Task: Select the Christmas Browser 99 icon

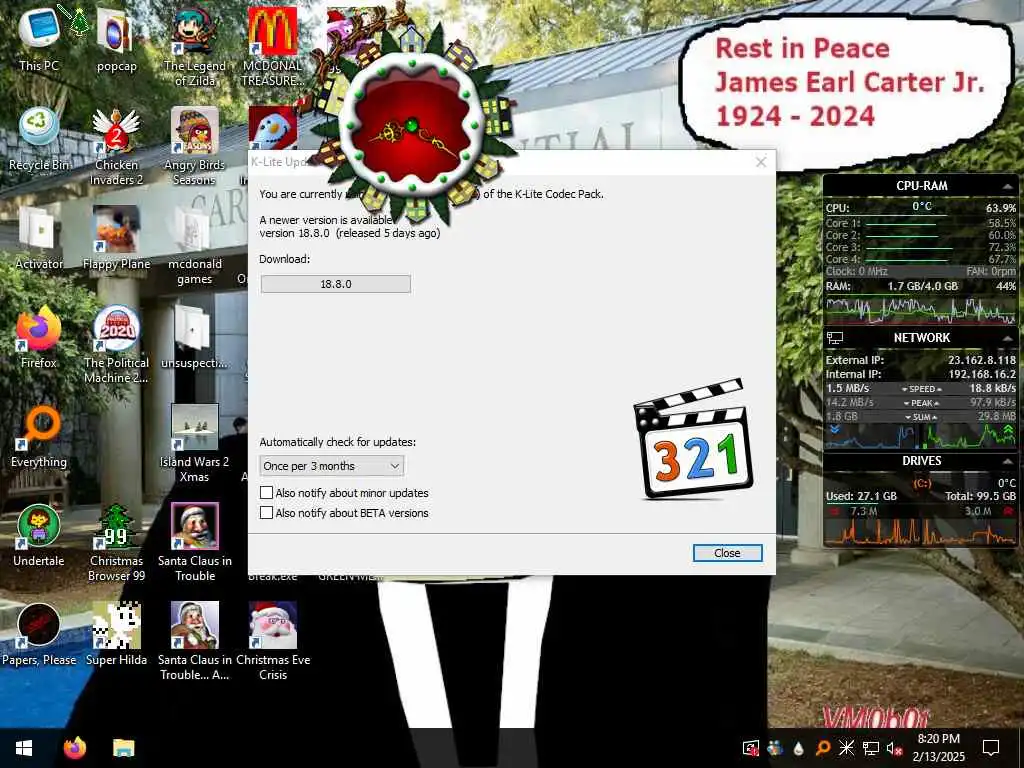Action: [x=116, y=543]
